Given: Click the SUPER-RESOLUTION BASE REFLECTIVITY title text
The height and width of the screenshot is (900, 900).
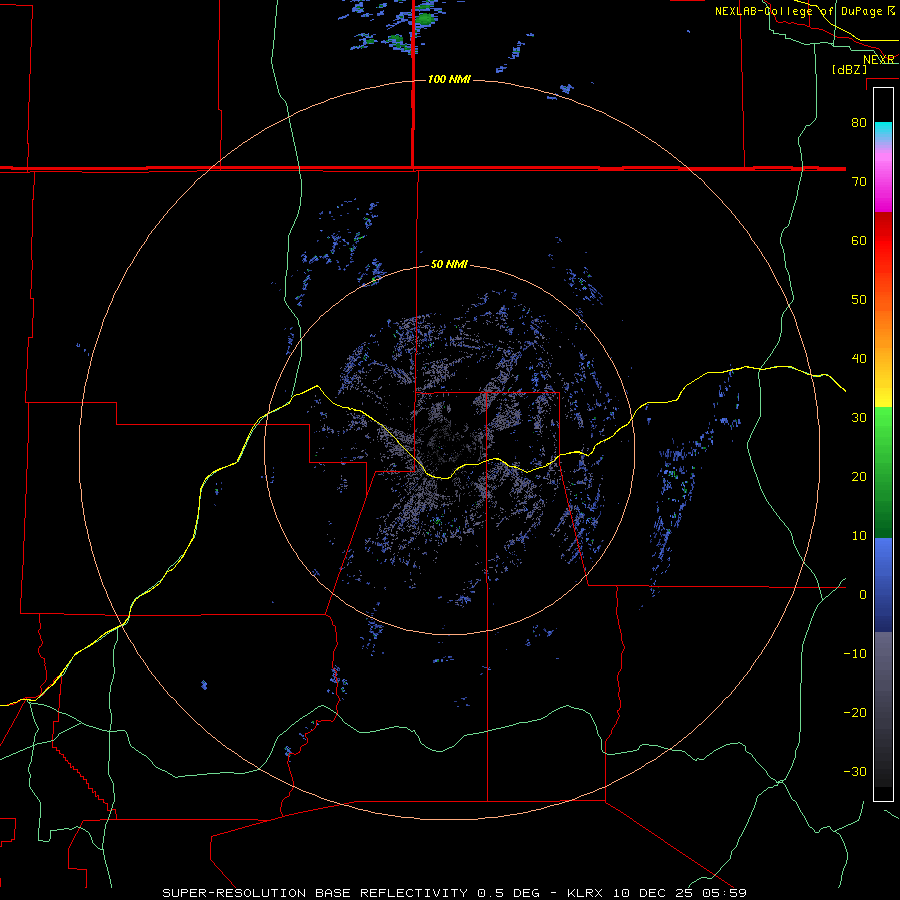Looking at the screenshot, I should [x=315, y=893].
